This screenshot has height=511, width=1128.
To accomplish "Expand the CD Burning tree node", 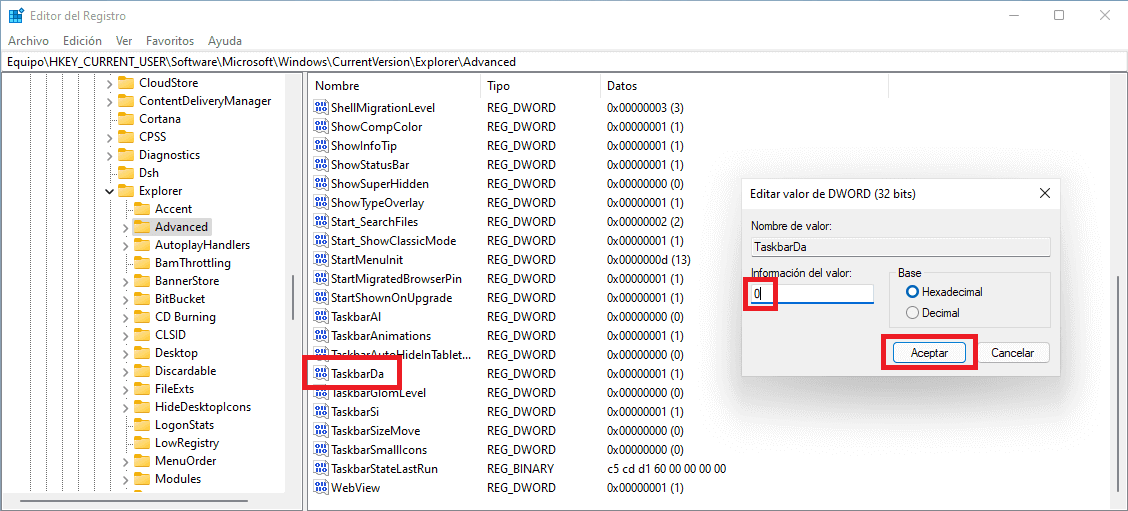I will coord(125,317).
